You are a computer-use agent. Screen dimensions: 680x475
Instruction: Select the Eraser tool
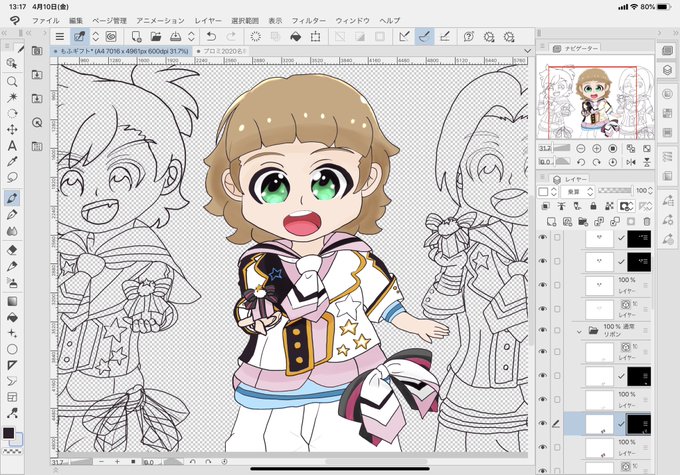click(x=12, y=250)
